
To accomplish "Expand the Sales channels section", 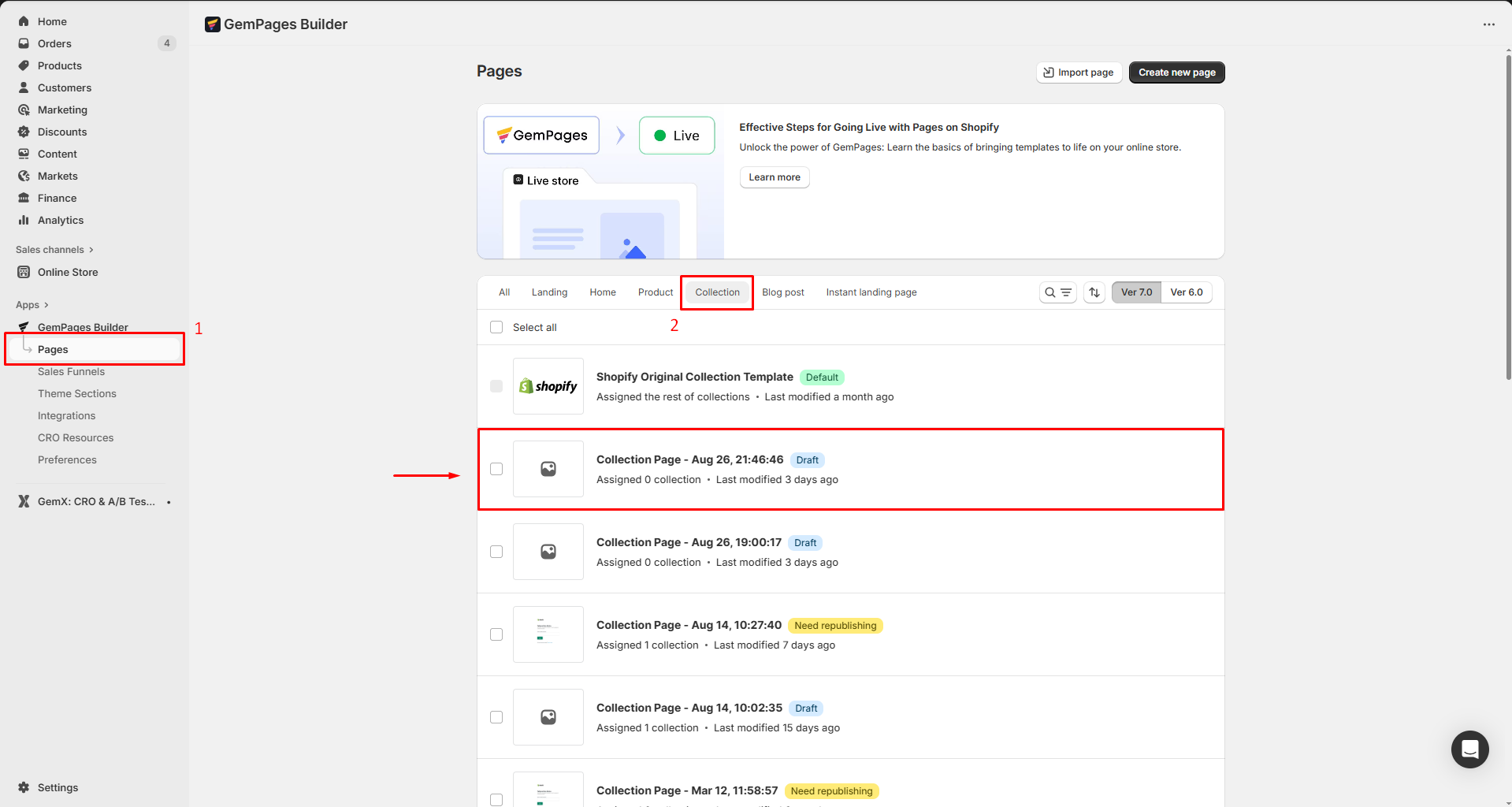I will 54,250.
